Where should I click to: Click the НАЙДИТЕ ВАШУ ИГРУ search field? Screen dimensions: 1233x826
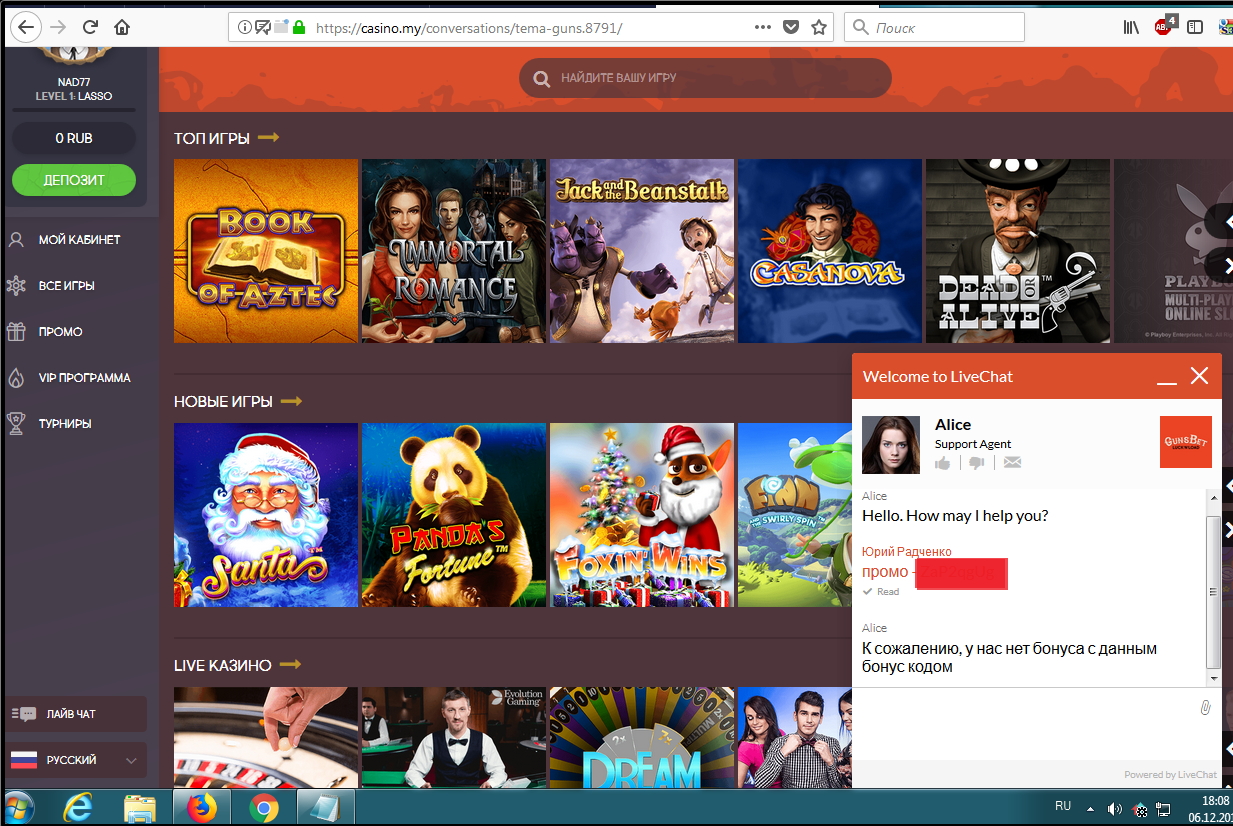coord(705,78)
